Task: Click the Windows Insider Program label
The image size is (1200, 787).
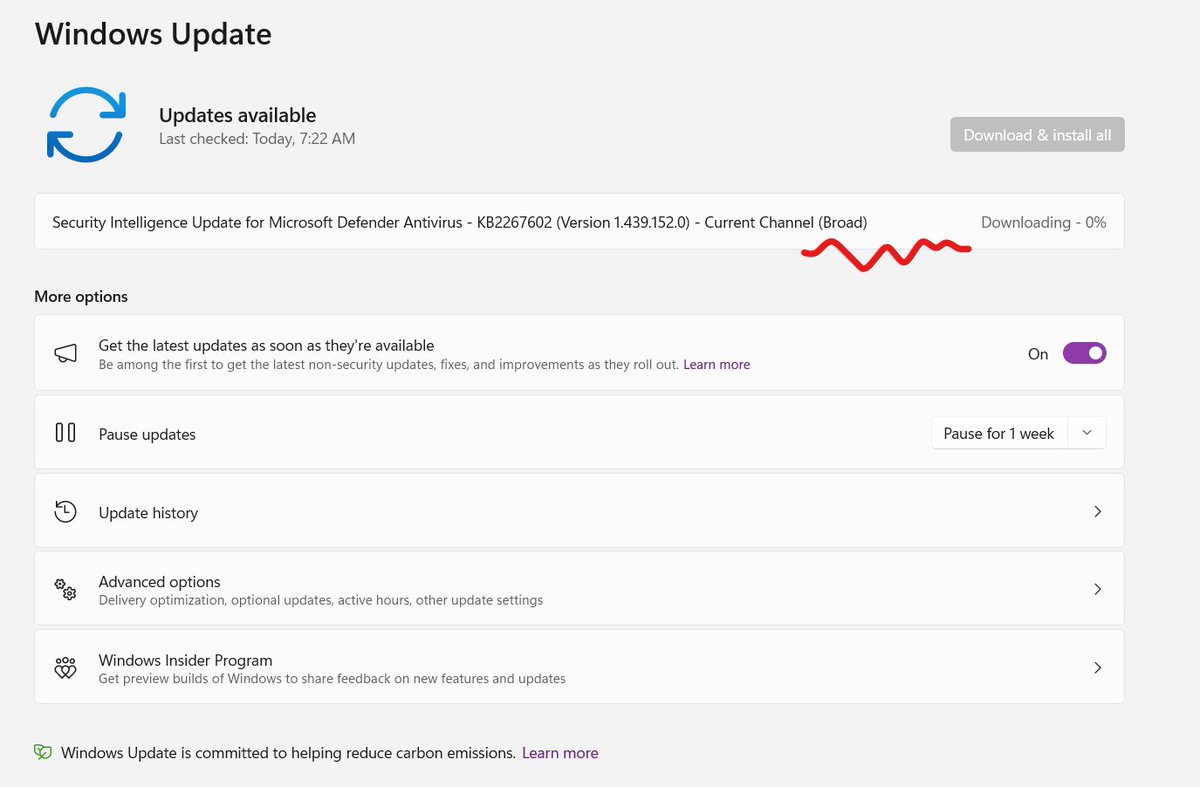Action: (185, 660)
